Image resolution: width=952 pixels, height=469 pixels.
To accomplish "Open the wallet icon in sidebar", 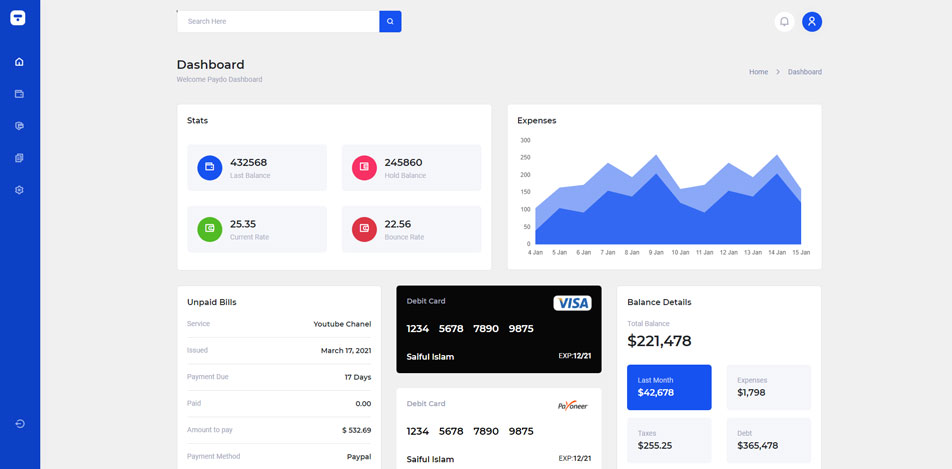I will click(19, 94).
